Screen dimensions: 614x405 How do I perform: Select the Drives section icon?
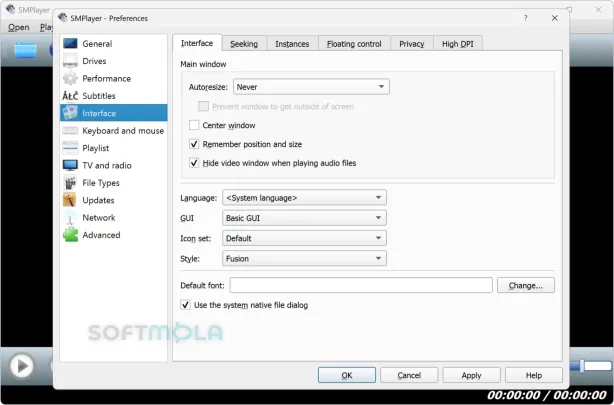[x=70, y=61]
